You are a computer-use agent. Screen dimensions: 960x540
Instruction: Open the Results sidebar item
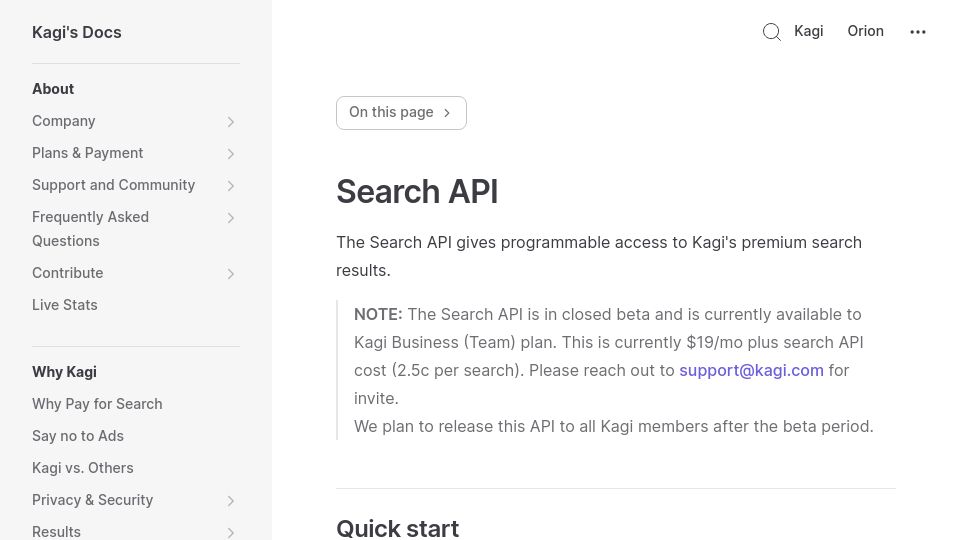[x=56, y=531]
